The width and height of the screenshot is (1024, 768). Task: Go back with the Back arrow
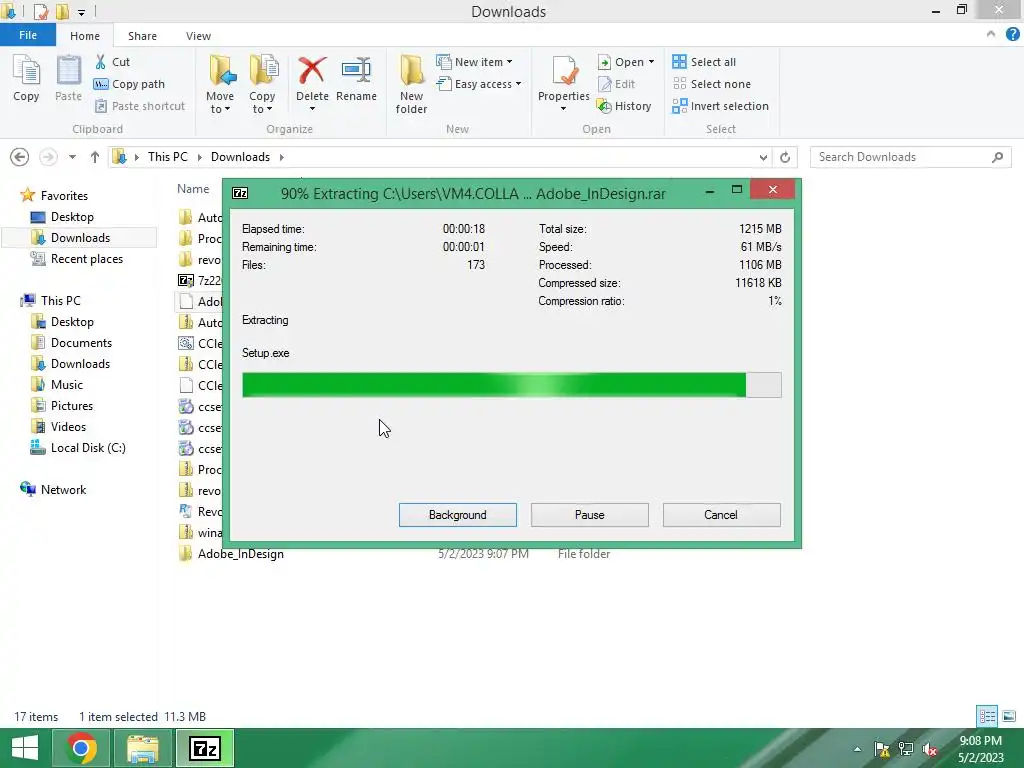tap(20, 157)
